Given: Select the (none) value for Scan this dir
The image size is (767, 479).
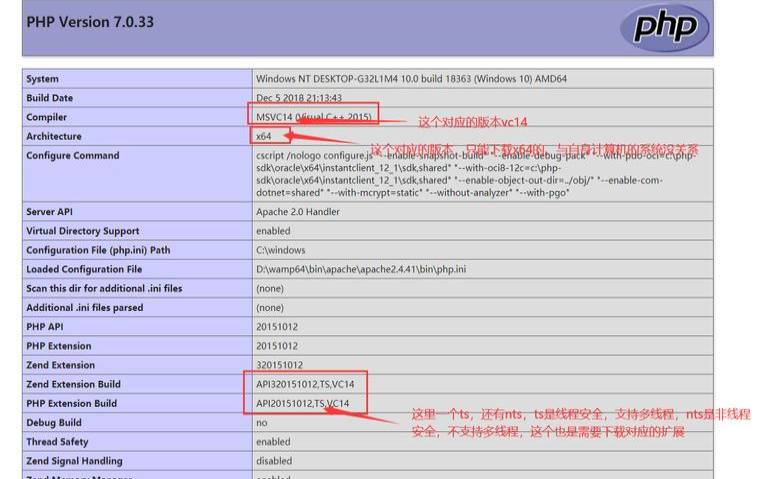Looking at the screenshot, I should [x=270, y=288].
